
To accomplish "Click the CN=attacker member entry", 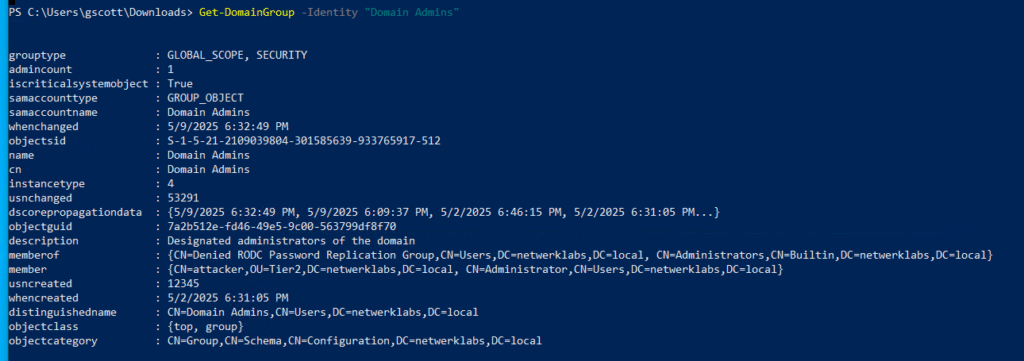I will (x=314, y=270).
